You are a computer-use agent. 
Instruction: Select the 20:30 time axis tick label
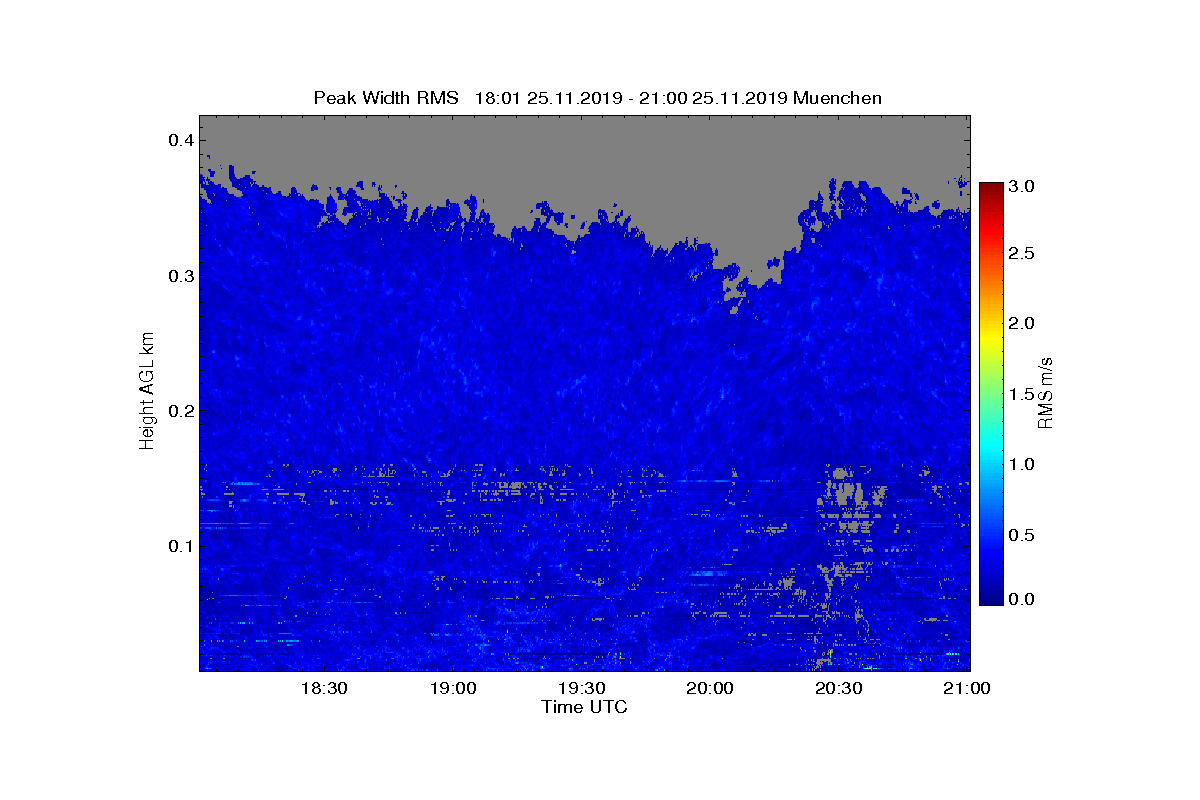[x=839, y=688]
